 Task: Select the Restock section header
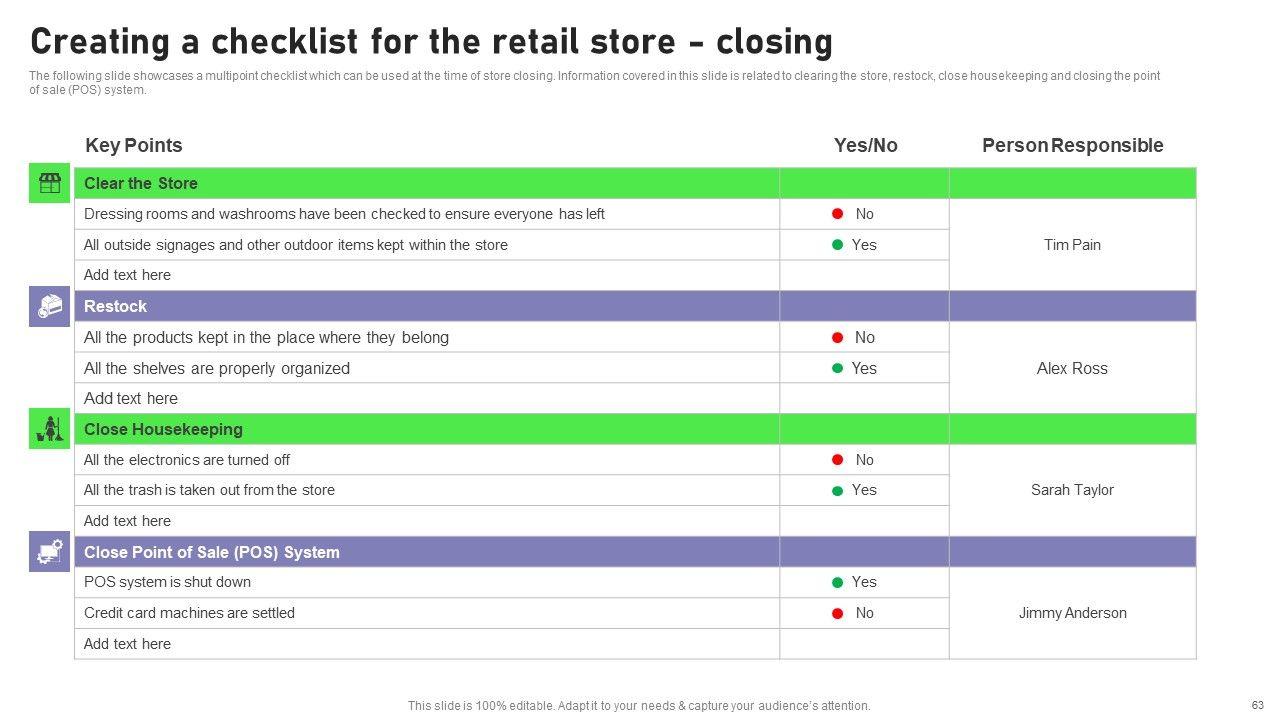point(116,306)
